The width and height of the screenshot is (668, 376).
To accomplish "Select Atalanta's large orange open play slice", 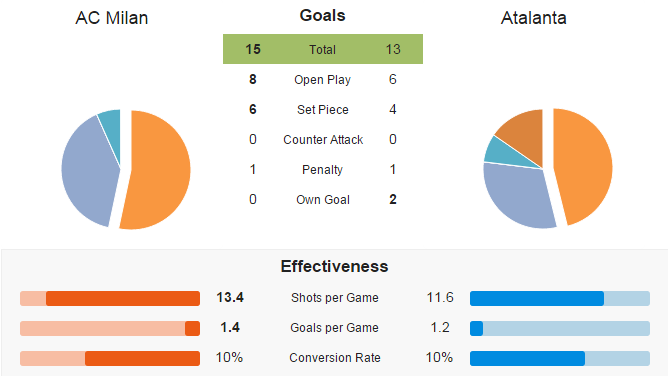I will pyautogui.click(x=586, y=166).
